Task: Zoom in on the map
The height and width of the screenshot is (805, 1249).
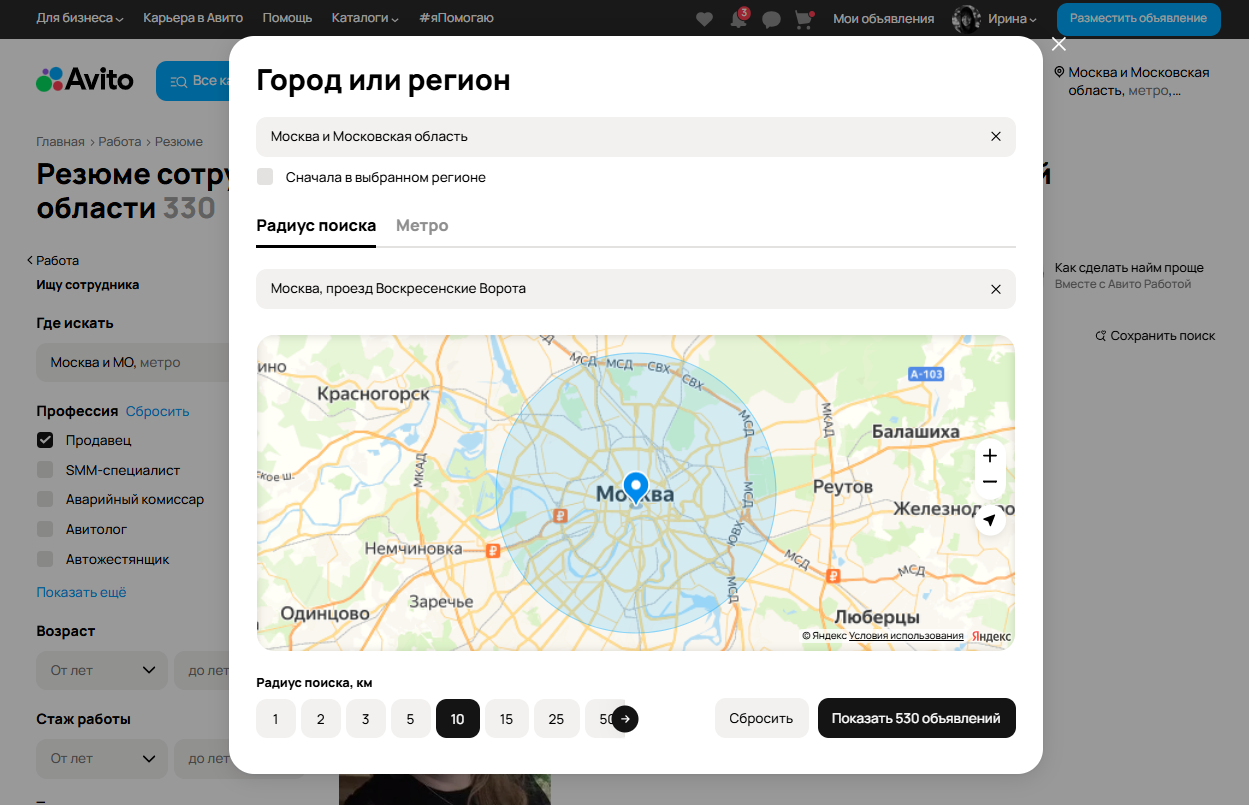Action: [989, 456]
